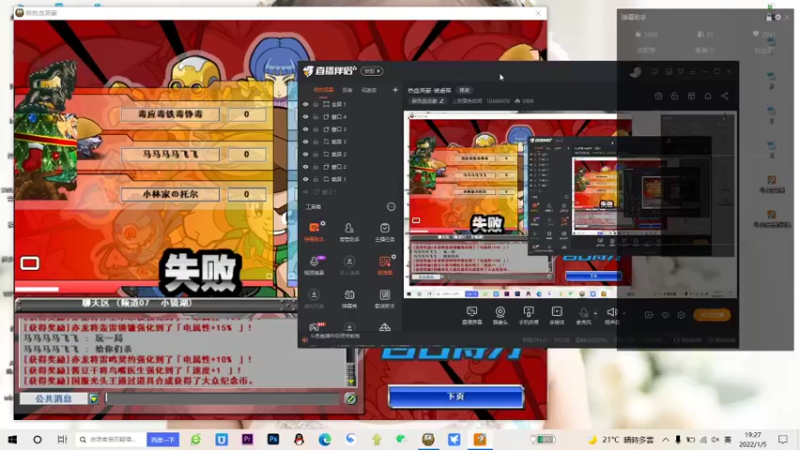800x450 pixels.
Task: Collapse toolbox with circle minus icon
Action: (391, 207)
